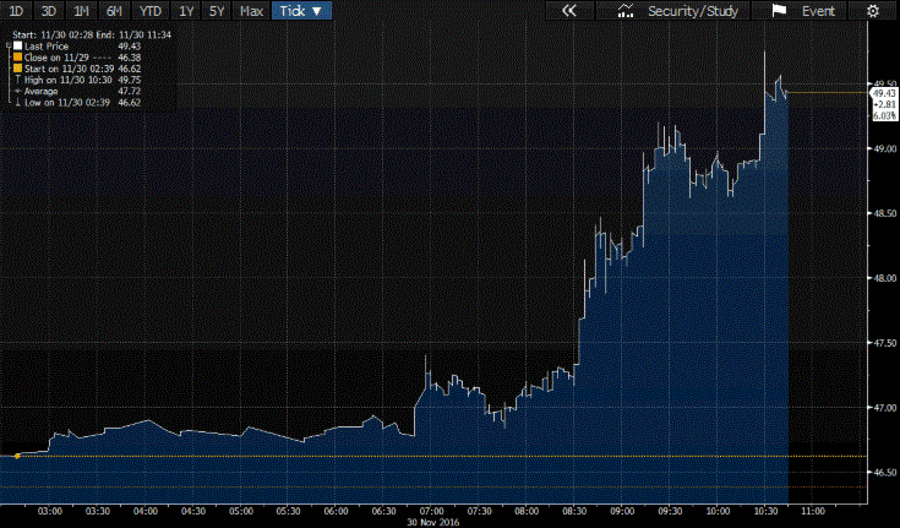Click the 06:30 time axis label
Screen dimensions: 900x528
click(x=383, y=511)
